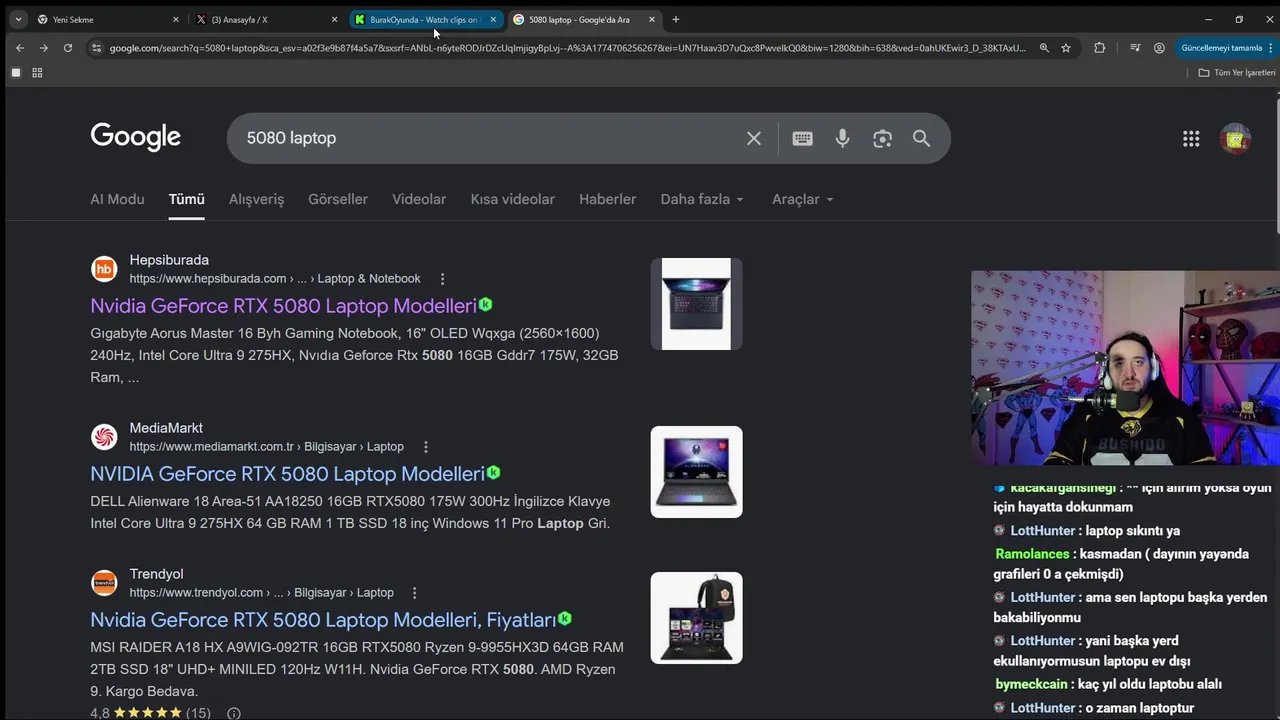Open Tüm Yer İşaretleri bookmarks folder
Screen dimensions: 1280x720
coord(1237,72)
